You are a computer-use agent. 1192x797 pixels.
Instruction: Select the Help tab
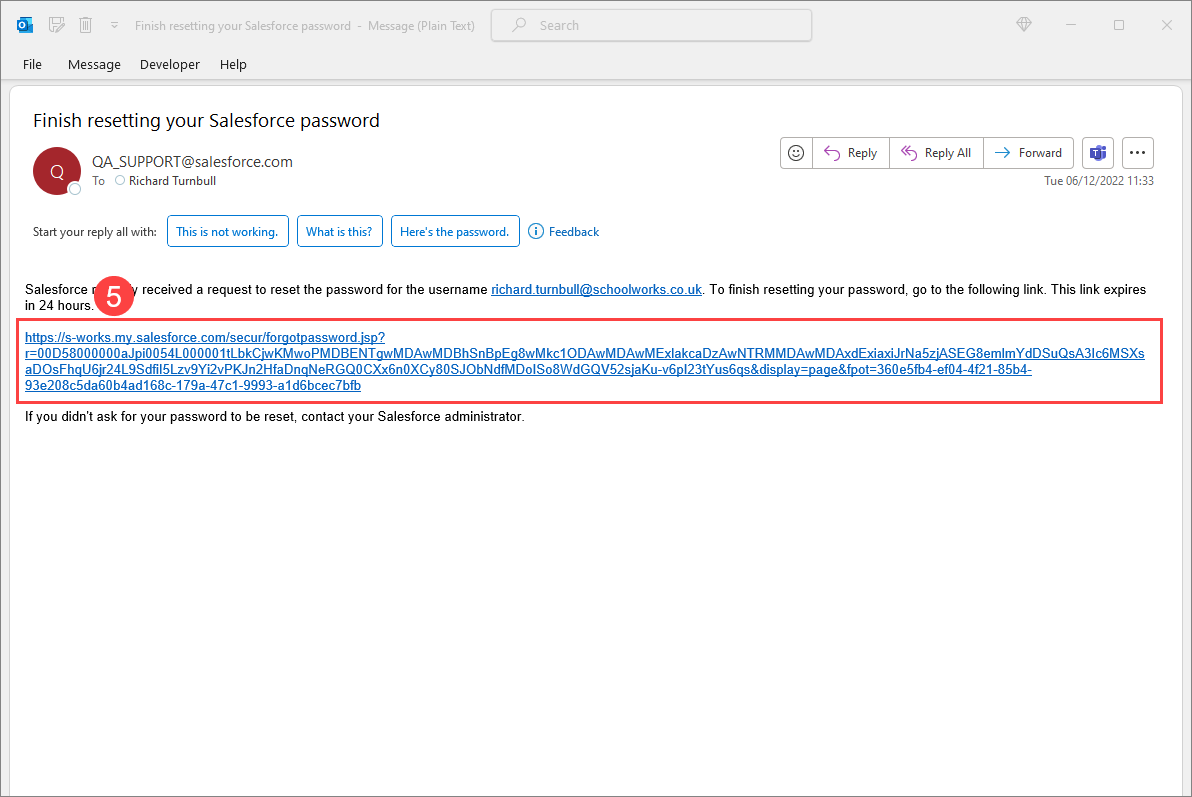pyautogui.click(x=233, y=64)
